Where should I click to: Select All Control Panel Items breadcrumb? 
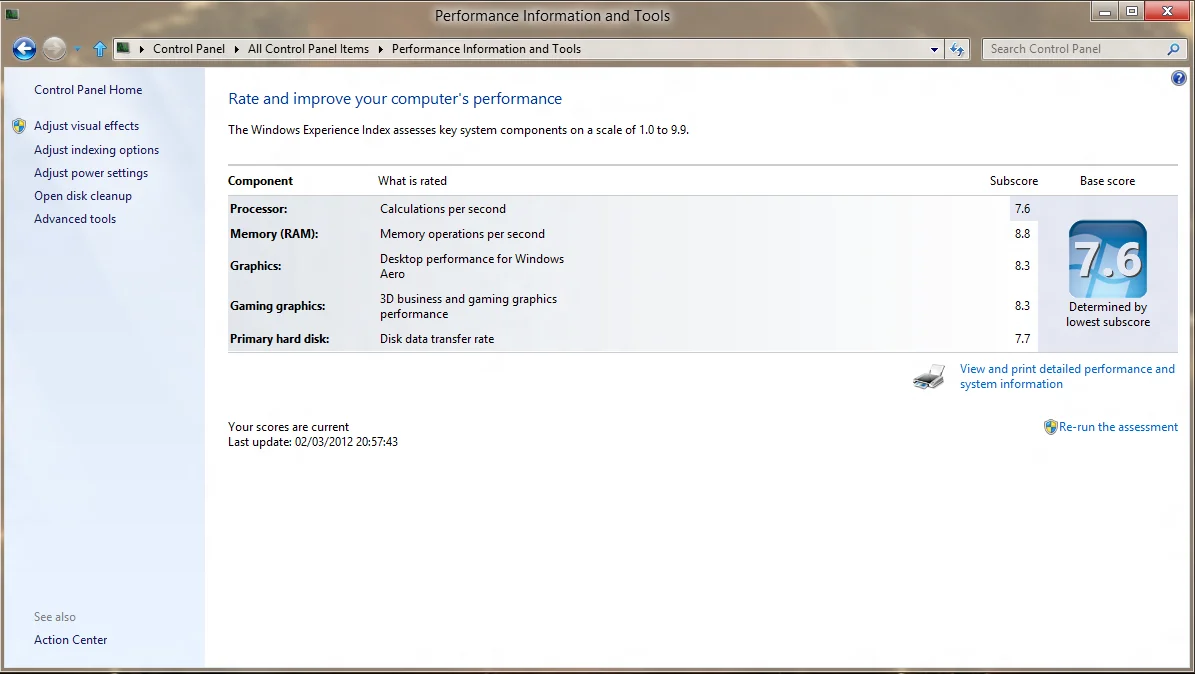pyautogui.click(x=308, y=49)
